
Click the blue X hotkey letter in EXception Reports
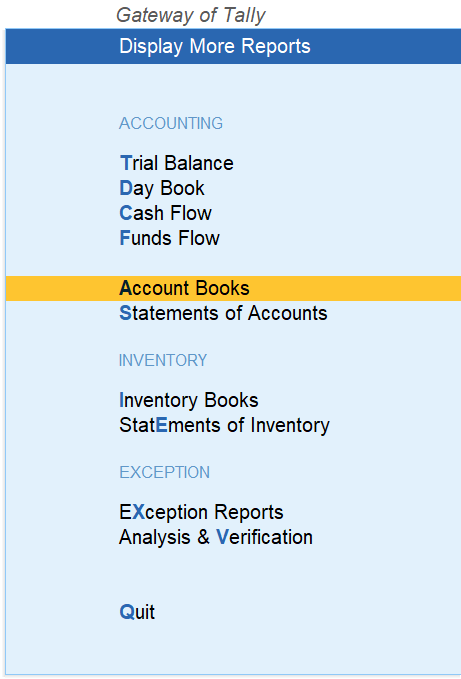(x=138, y=512)
